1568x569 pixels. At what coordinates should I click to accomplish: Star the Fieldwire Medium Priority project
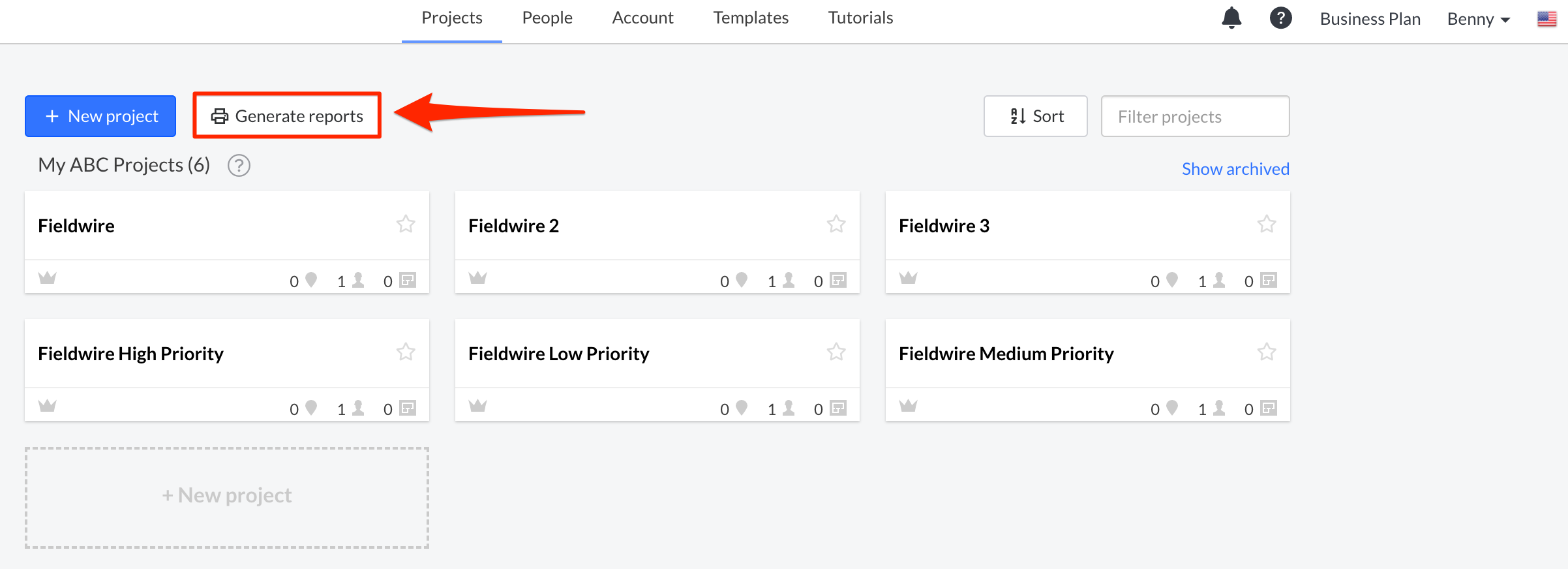(1267, 352)
